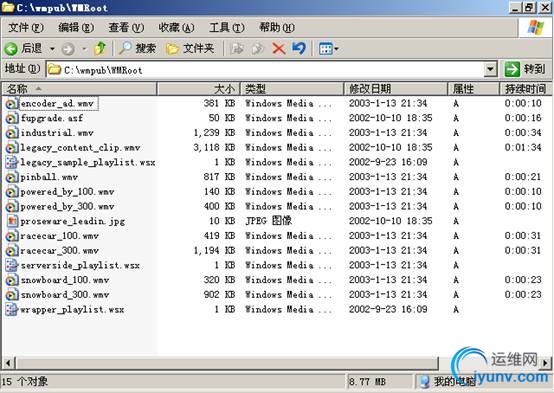The width and height of the screenshot is (554, 393).
Task: Open the Favorites (收藏) menu
Action: pos(176,27)
